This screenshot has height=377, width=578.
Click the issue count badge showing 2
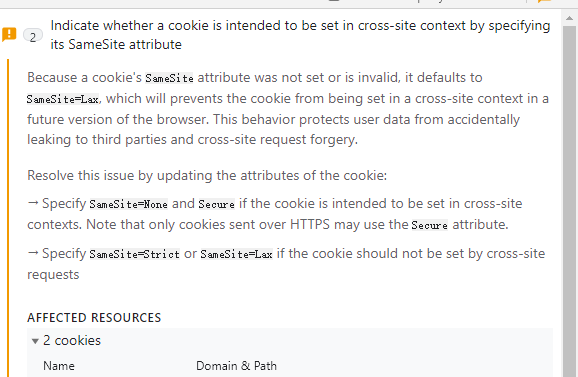click(x=33, y=36)
